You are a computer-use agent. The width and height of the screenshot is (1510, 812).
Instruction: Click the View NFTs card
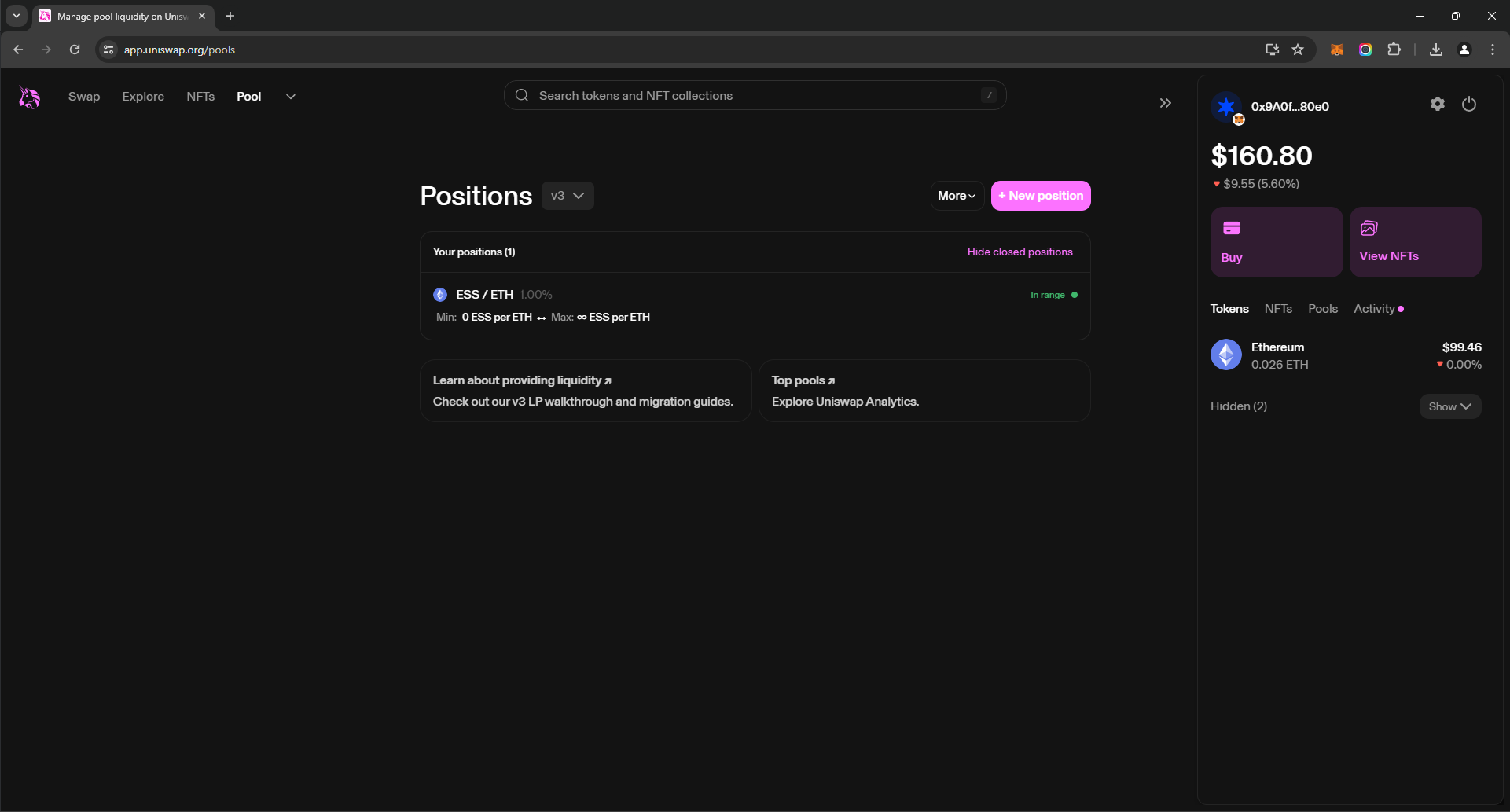coord(1416,242)
